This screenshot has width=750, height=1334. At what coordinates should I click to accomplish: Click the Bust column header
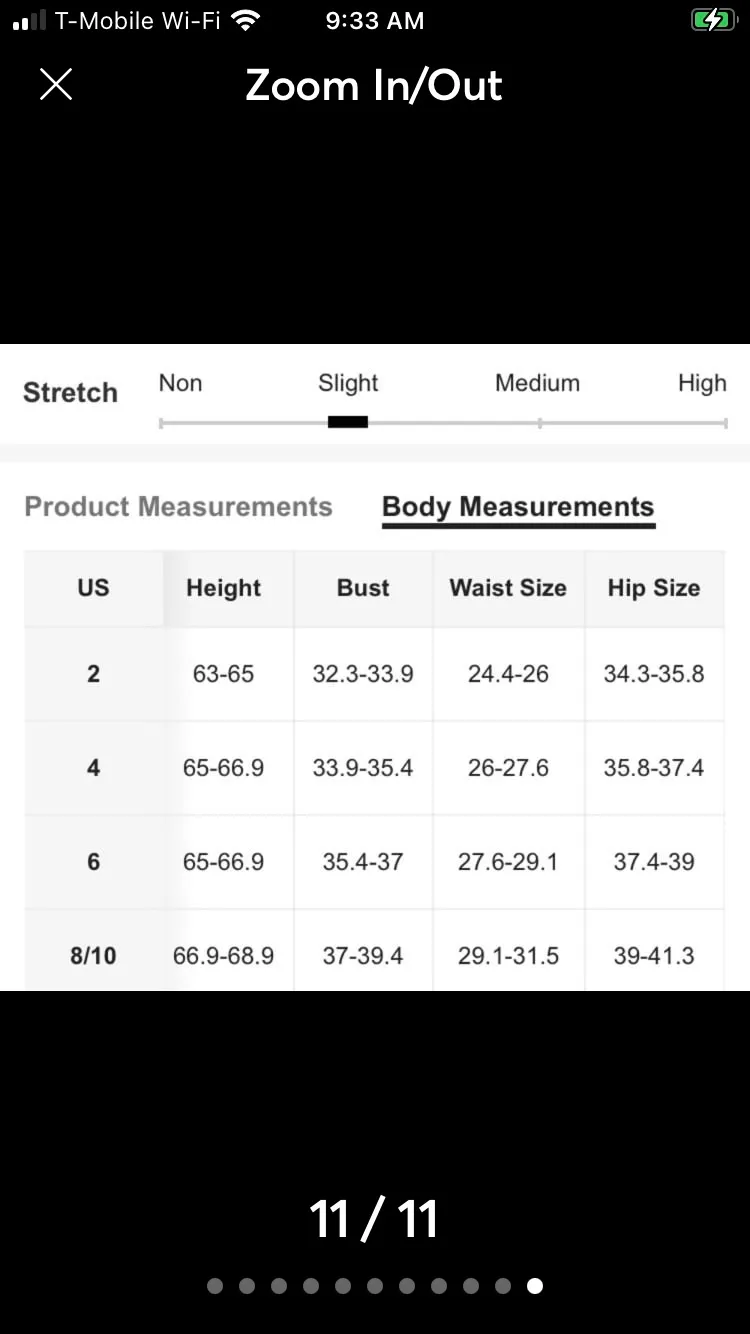click(x=363, y=588)
